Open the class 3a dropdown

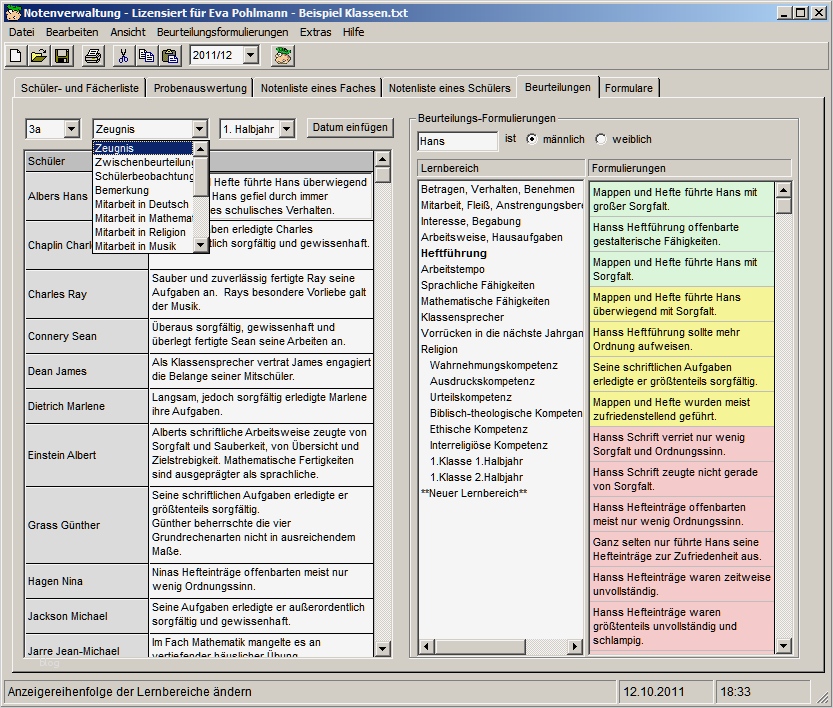(71, 129)
